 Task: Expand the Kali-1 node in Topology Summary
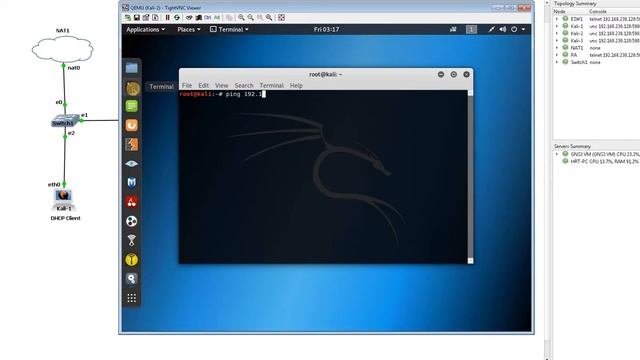point(556,26)
